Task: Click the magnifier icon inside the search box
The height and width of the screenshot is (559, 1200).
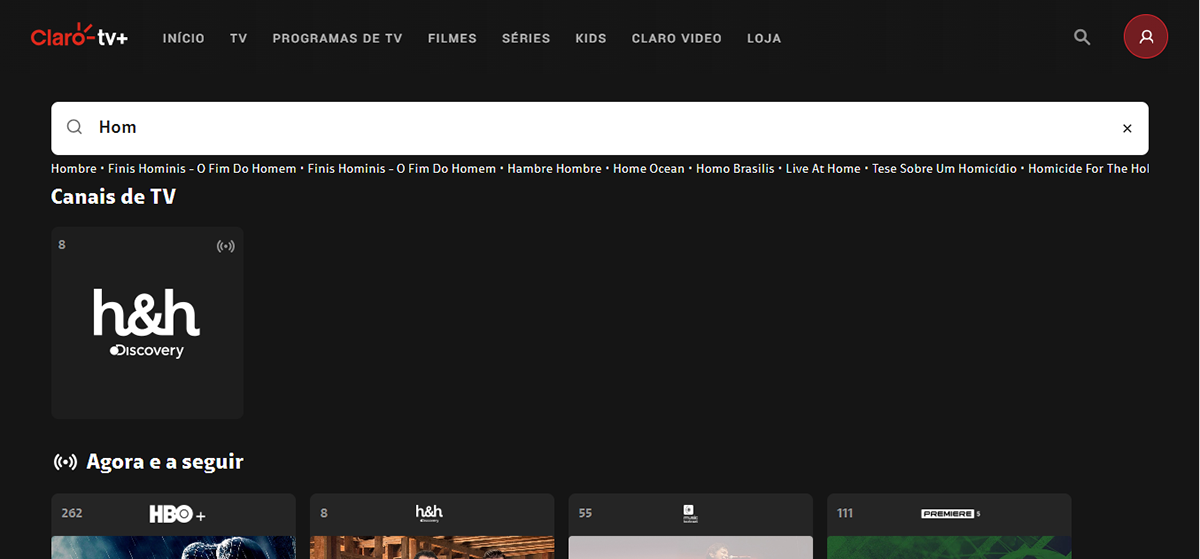Action: point(74,127)
